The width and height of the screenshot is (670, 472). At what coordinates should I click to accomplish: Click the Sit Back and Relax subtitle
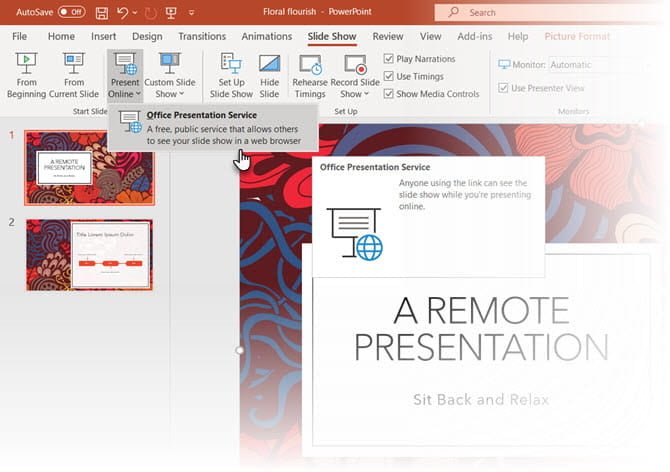click(x=481, y=399)
